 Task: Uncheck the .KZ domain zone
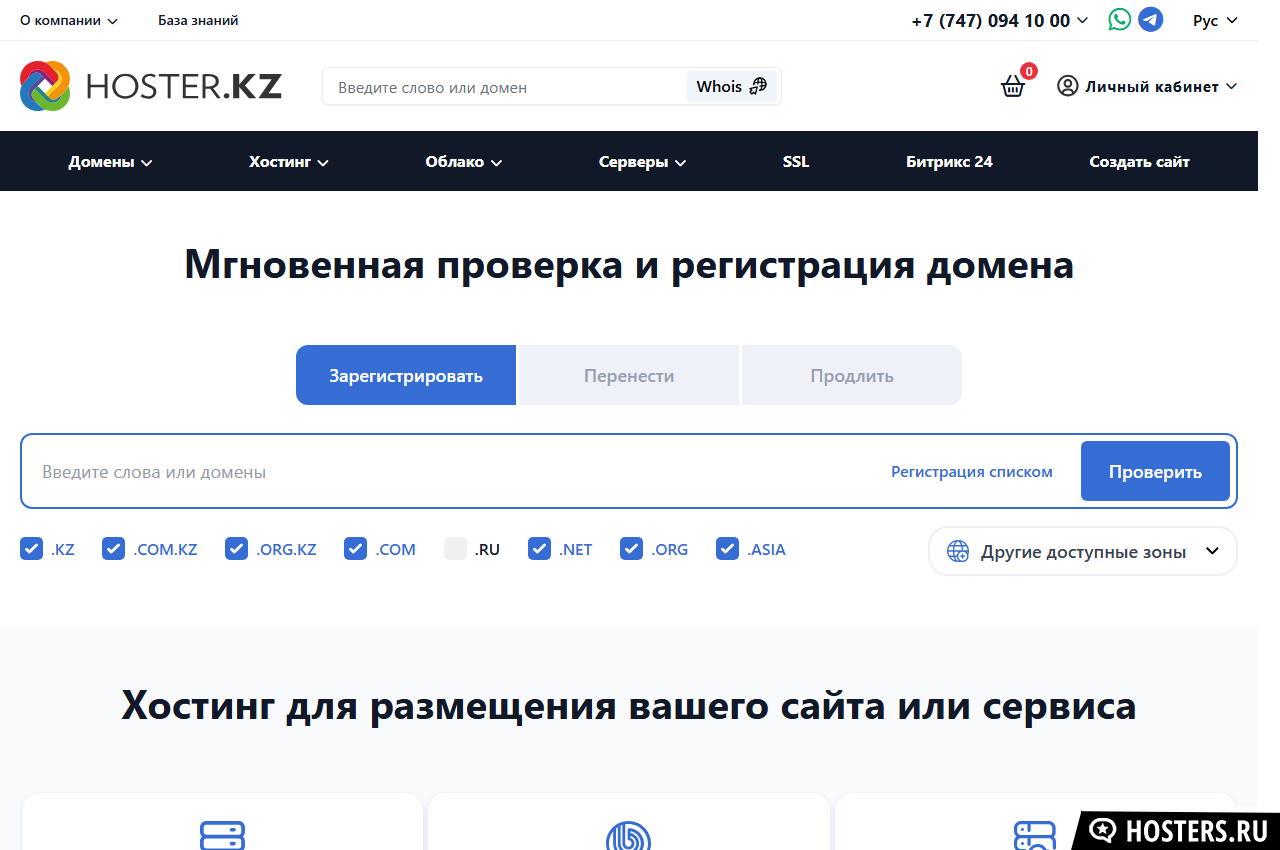32,549
